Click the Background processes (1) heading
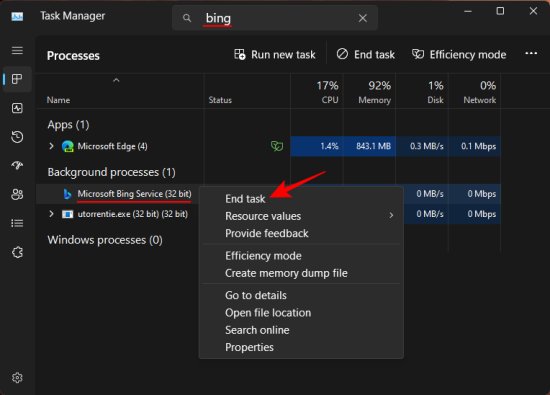 (x=112, y=172)
